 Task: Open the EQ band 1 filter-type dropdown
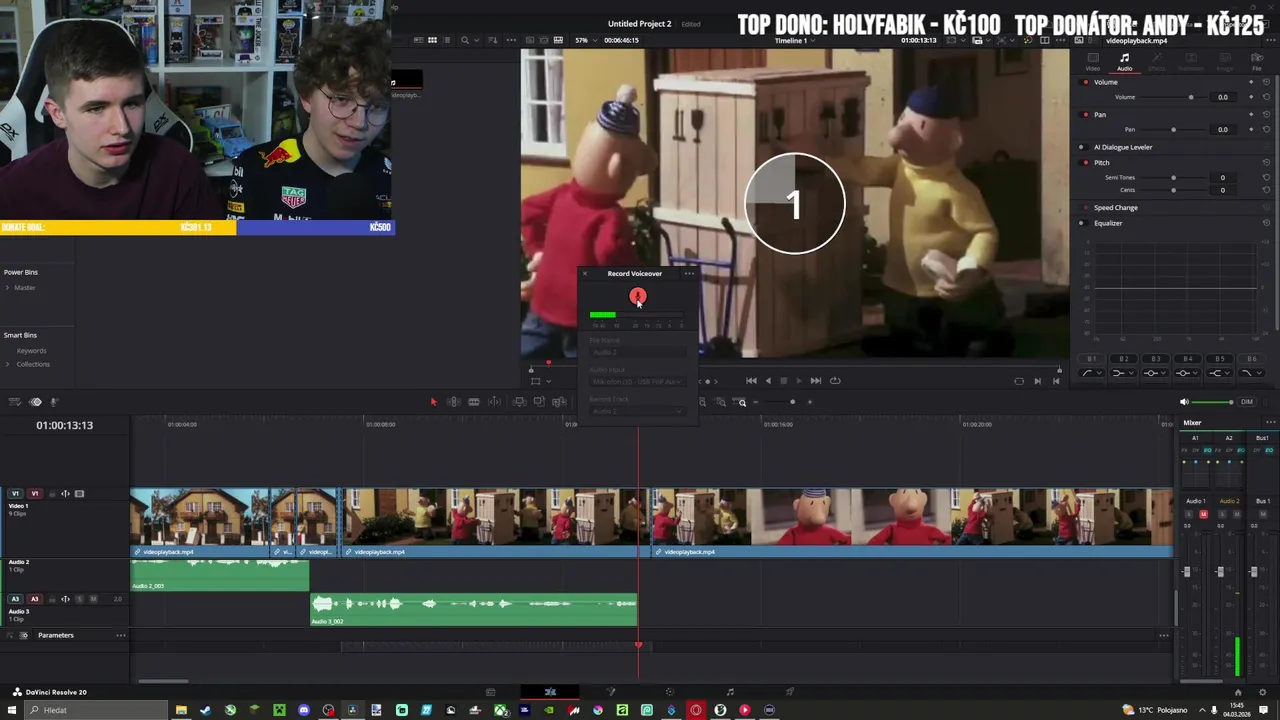coord(1092,373)
